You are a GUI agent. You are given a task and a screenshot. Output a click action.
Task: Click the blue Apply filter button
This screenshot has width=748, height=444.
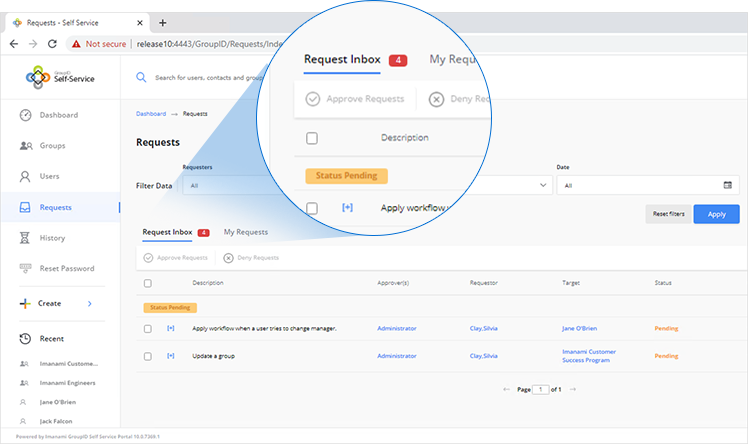coord(717,214)
